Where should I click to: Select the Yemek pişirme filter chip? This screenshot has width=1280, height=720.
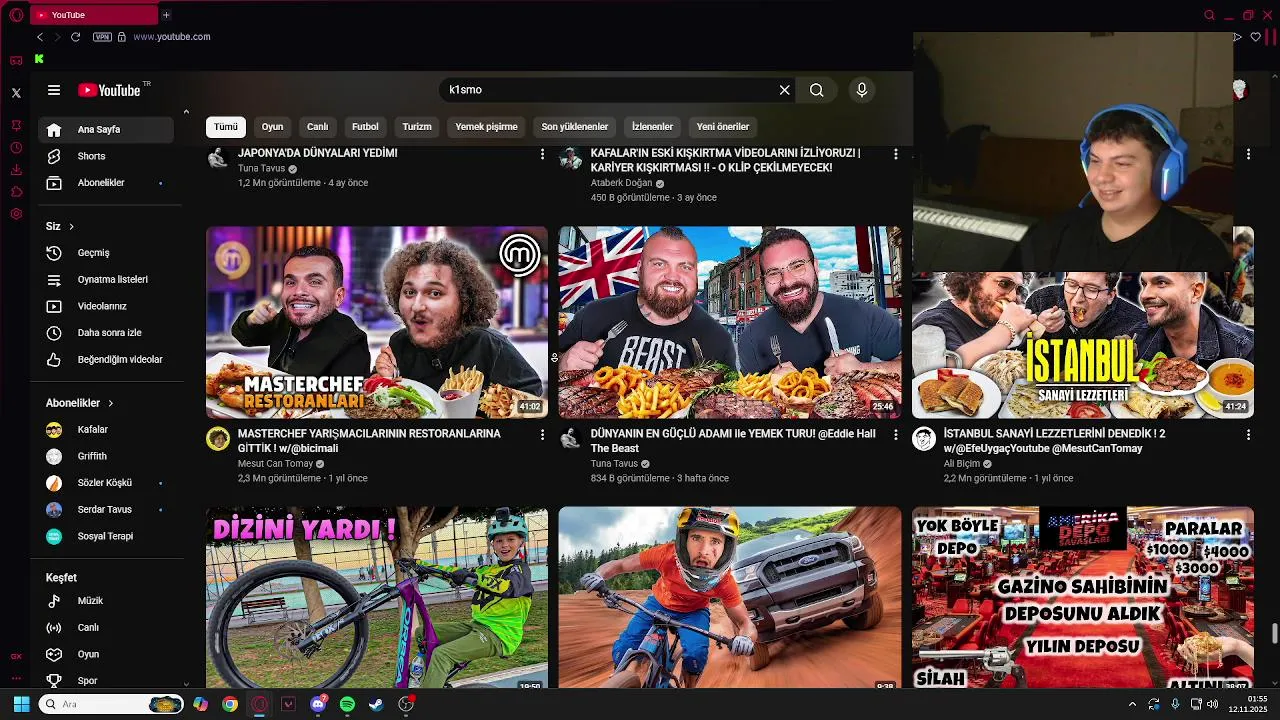click(487, 127)
